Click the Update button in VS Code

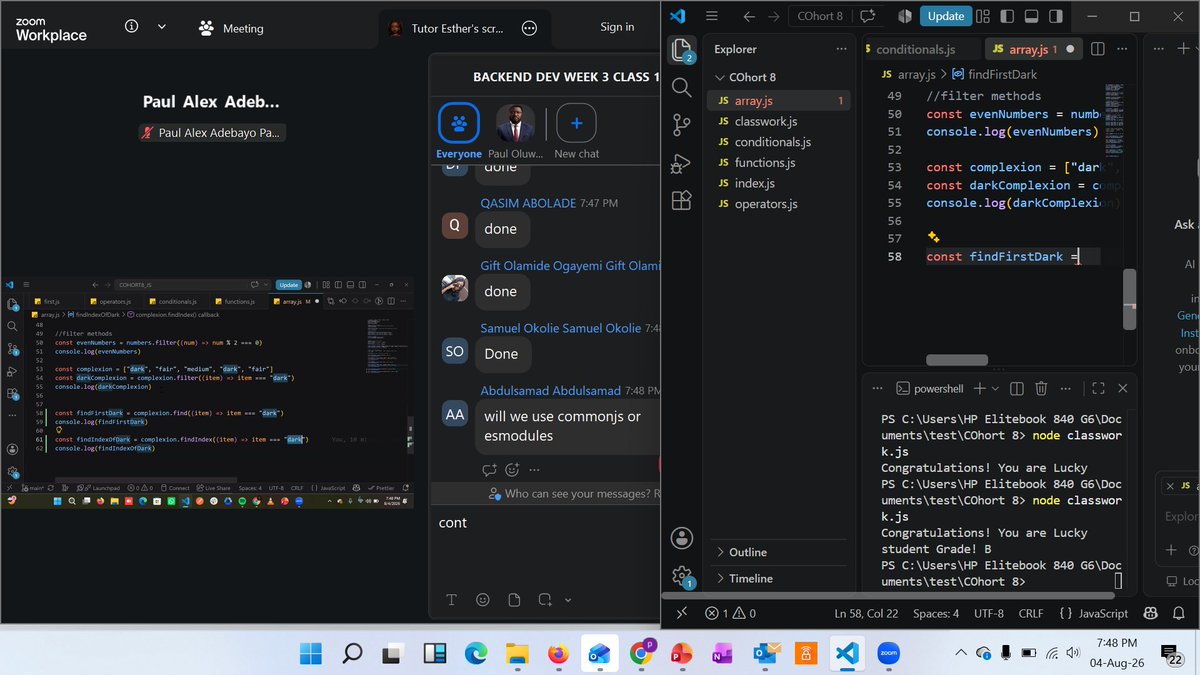[x=945, y=16]
